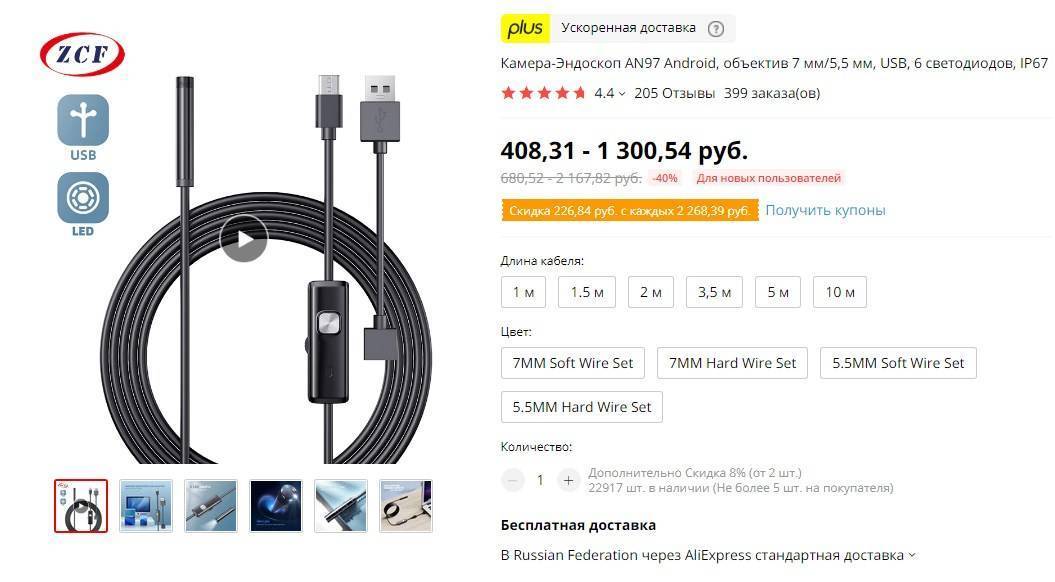Expand the AliExpress standard delivery options
1055x582 pixels.
pos(912,555)
